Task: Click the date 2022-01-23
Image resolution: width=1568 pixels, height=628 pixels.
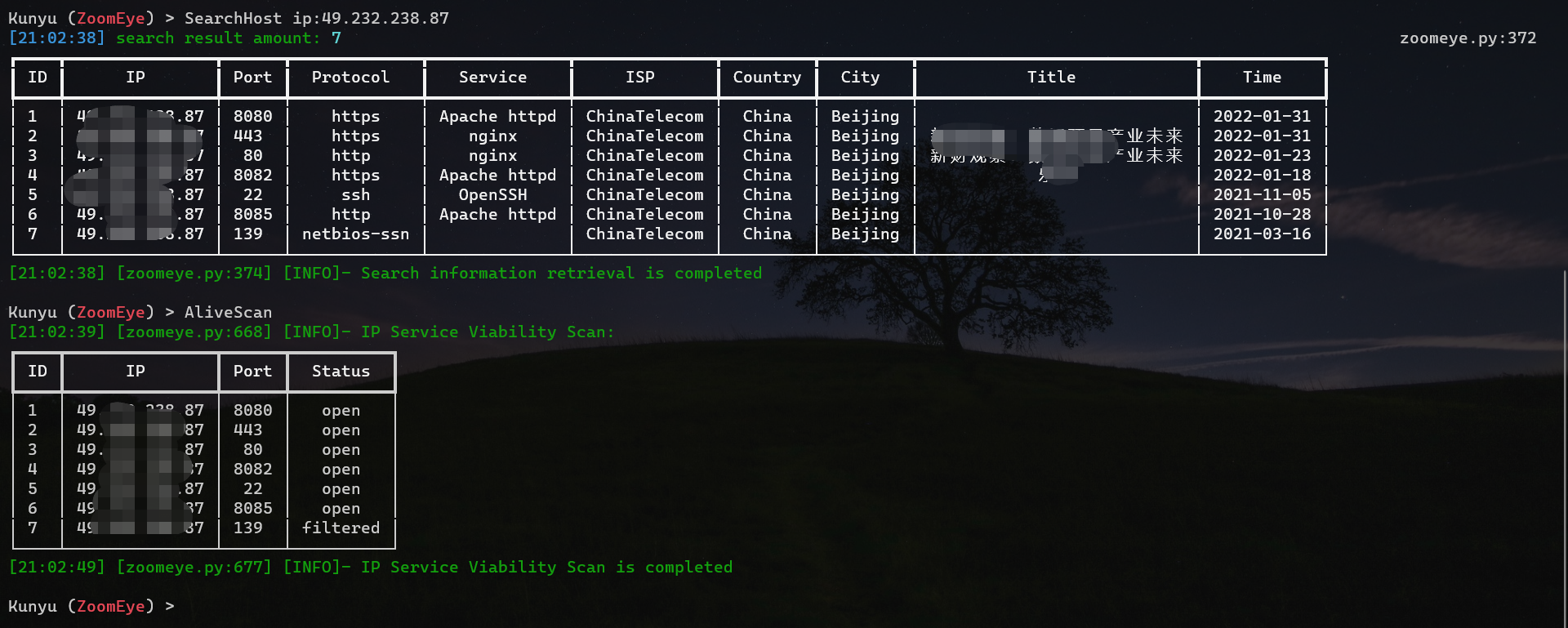Action: tap(1262, 156)
